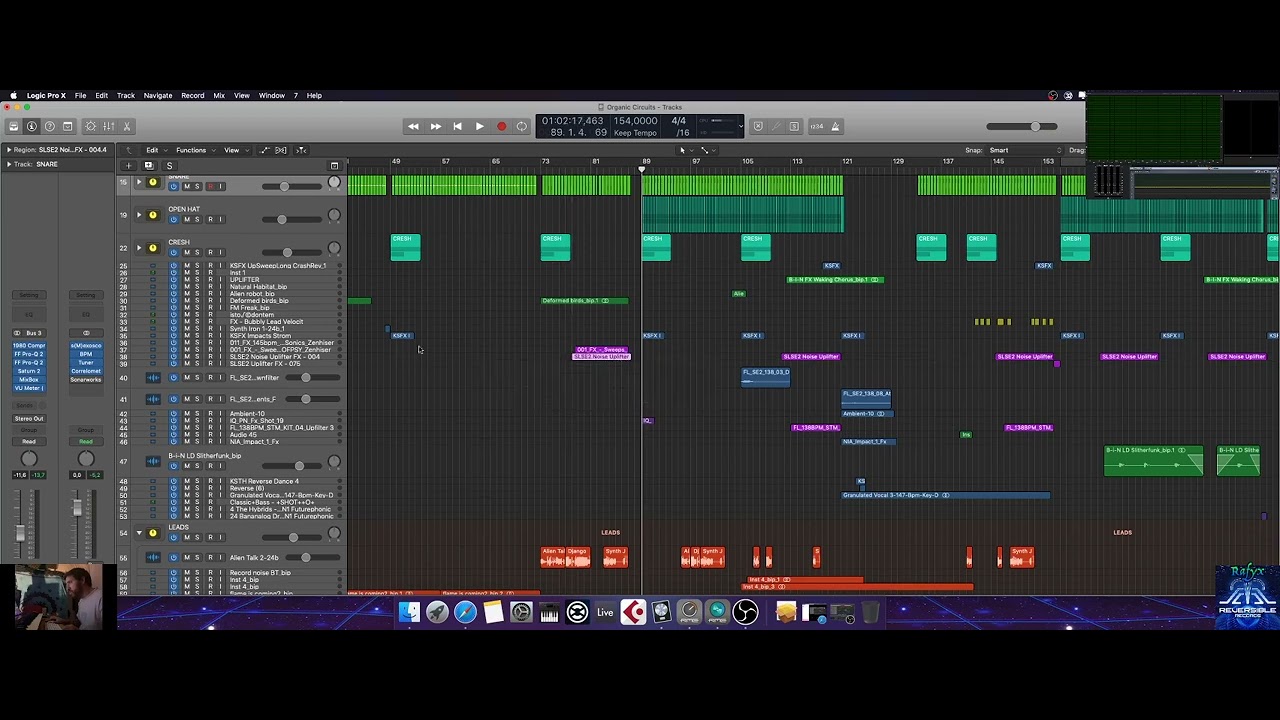Open the Window menu
This screenshot has height=720, width=1280.
pyautogui.click(x=272, y=96)
